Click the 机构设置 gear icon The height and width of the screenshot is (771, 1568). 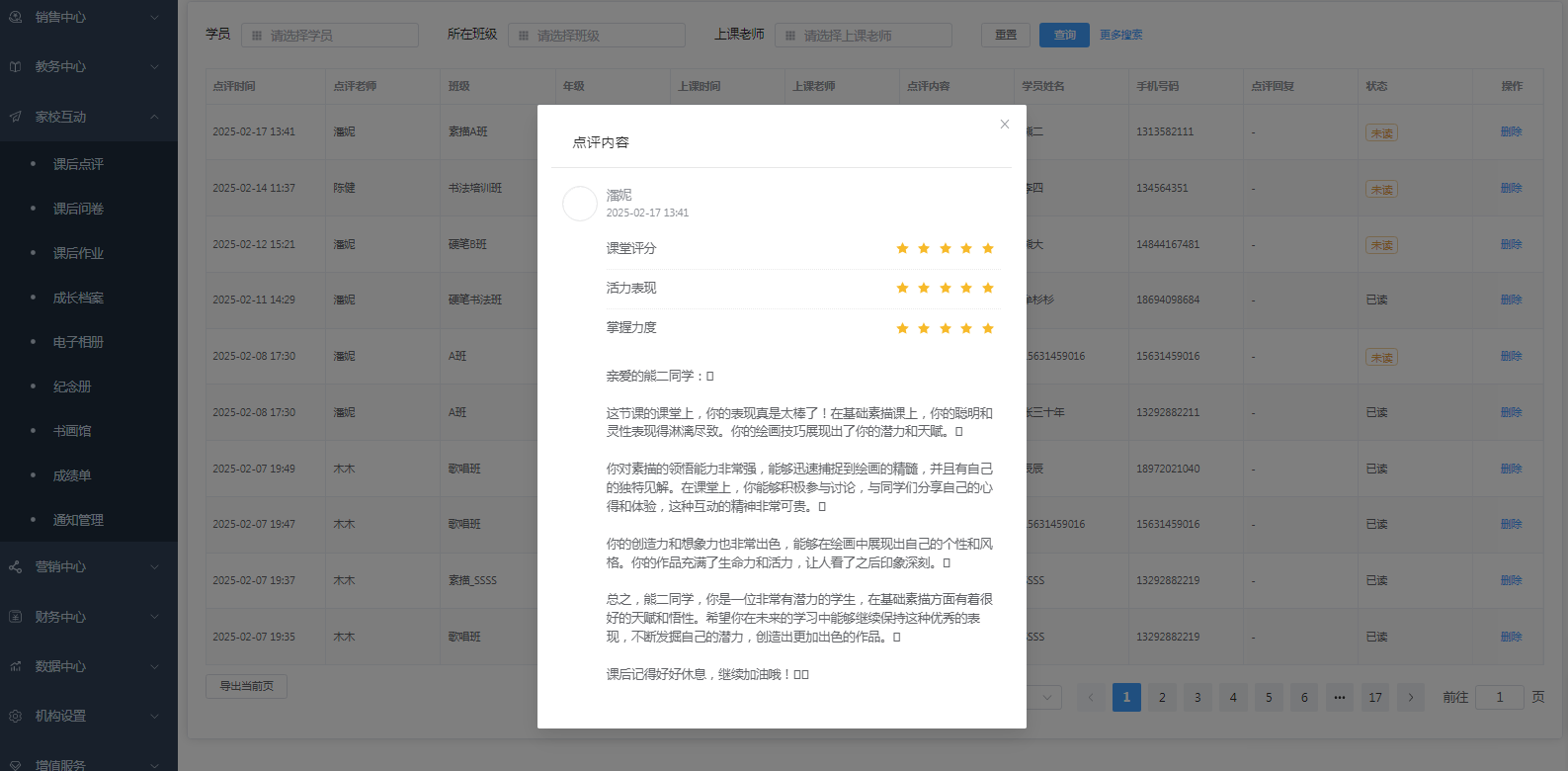pos(16,716)
